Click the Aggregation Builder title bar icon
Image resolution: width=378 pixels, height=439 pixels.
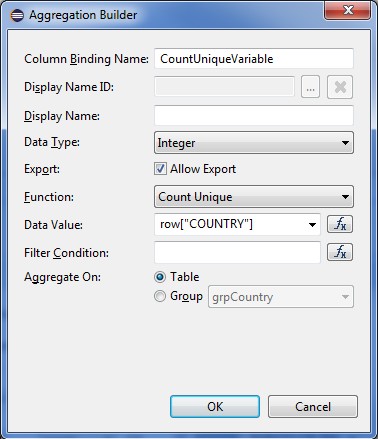tap(17, 15)
